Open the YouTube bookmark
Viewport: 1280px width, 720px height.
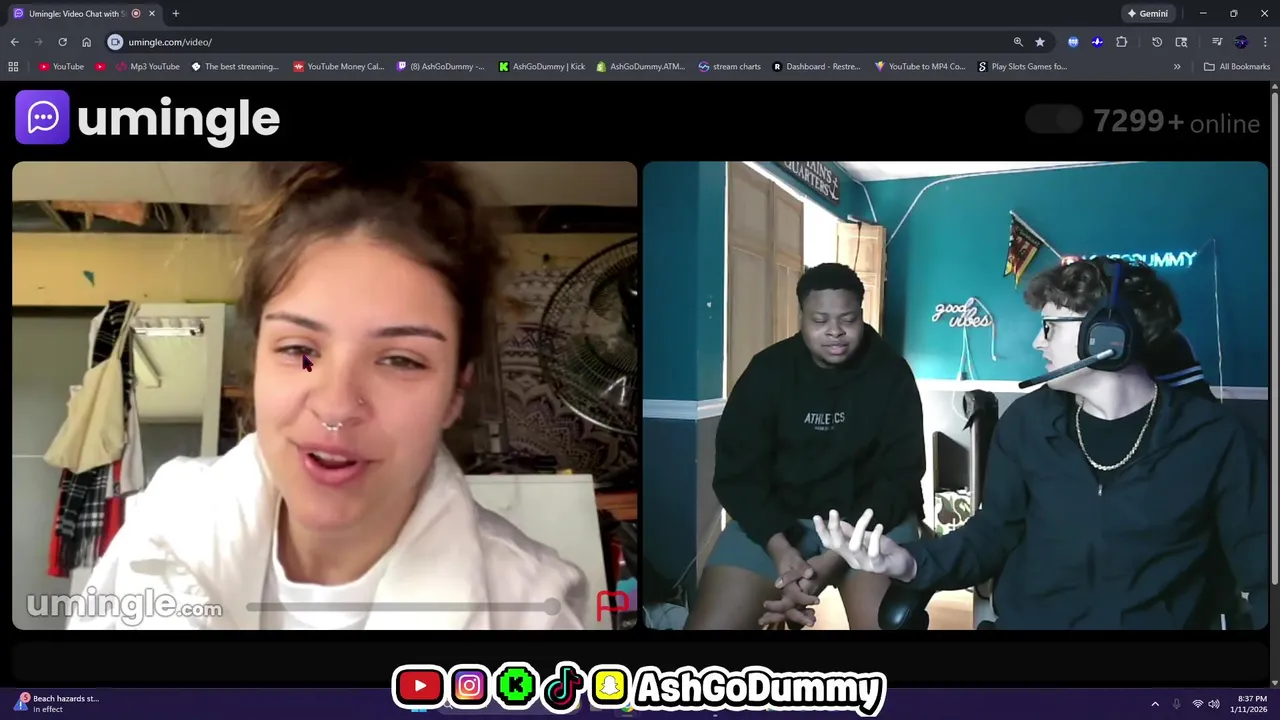[61, 67]
